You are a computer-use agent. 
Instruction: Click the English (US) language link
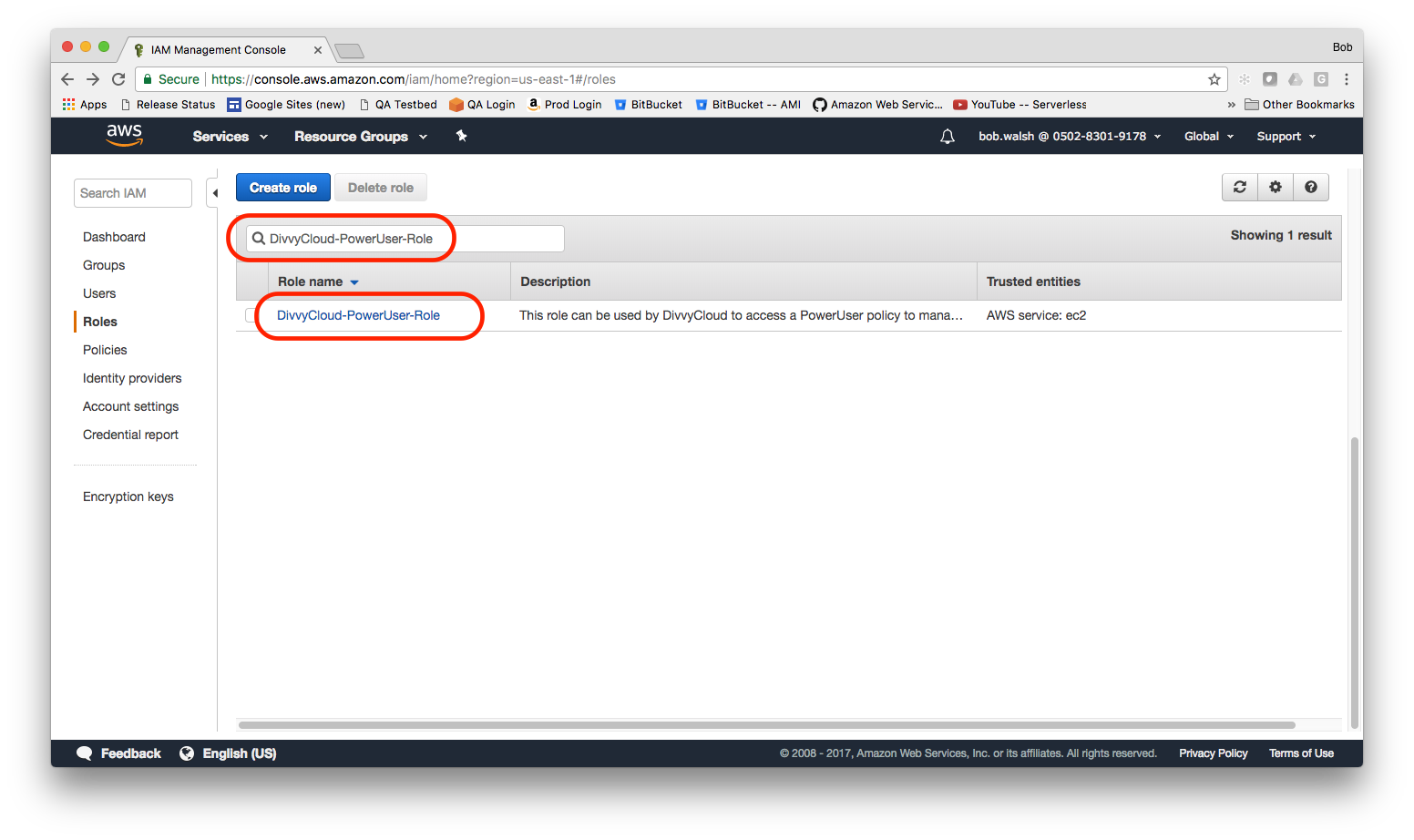(x=240, y=753)
